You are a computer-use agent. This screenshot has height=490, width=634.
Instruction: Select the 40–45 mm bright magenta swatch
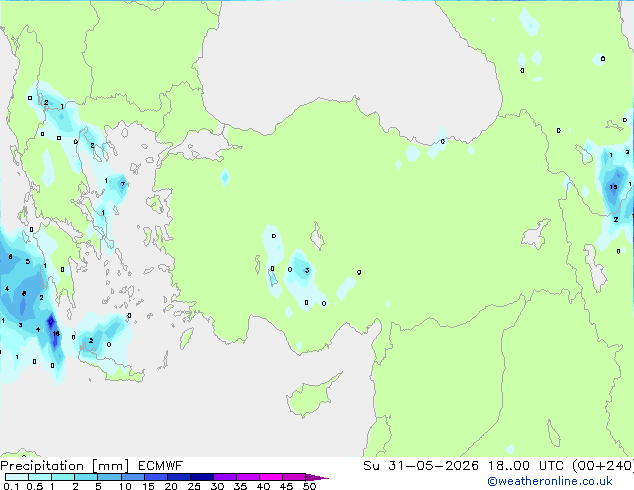pyautogui.click(x=271, y=477)
